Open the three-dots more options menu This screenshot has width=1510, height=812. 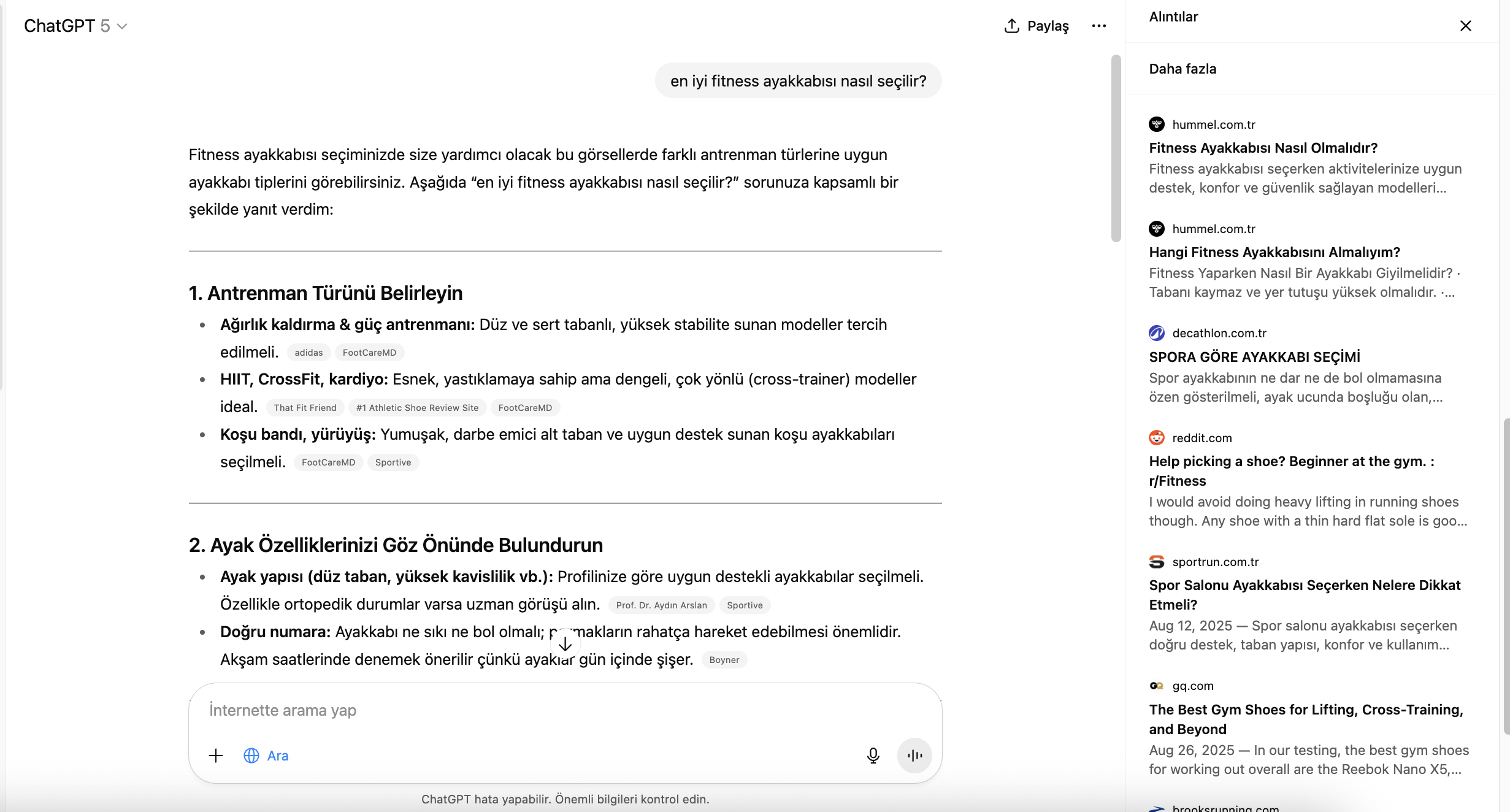click(1098, 26)
